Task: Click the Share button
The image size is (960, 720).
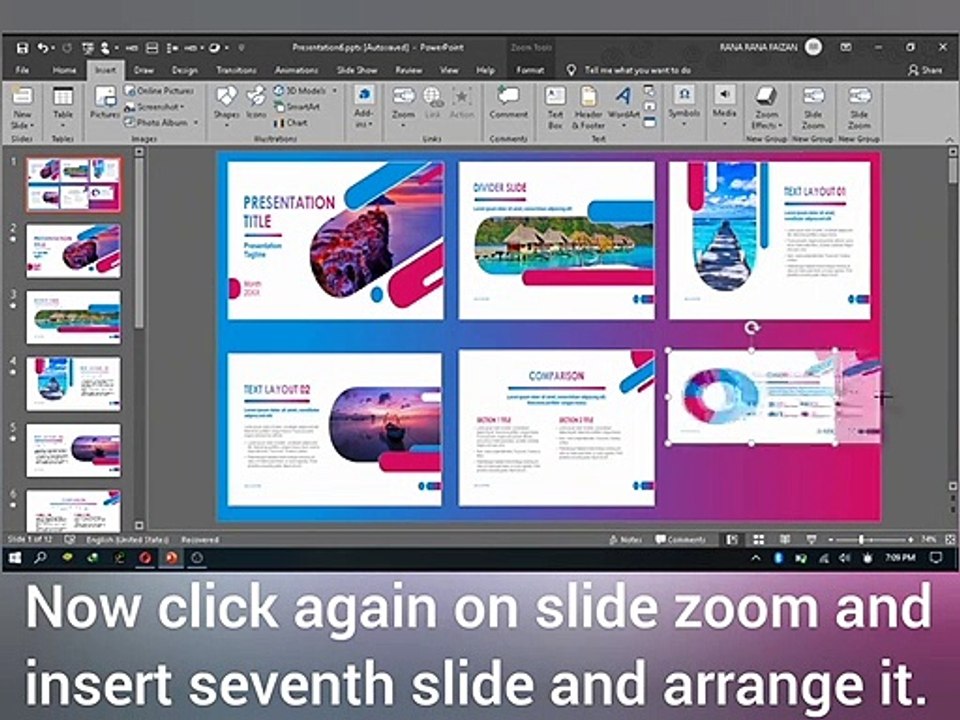Action: click(925, 70)
